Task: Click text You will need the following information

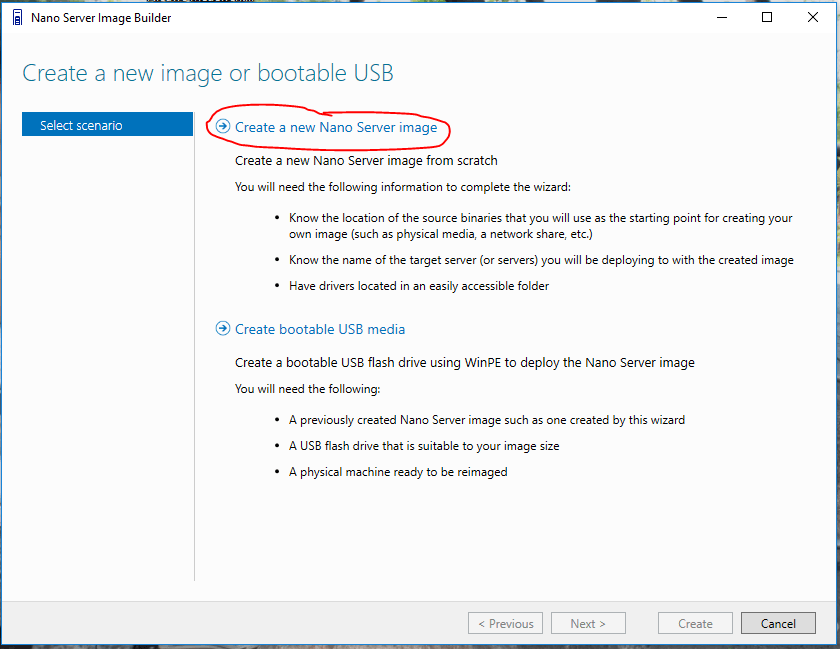Action: [x=403, y=187]
